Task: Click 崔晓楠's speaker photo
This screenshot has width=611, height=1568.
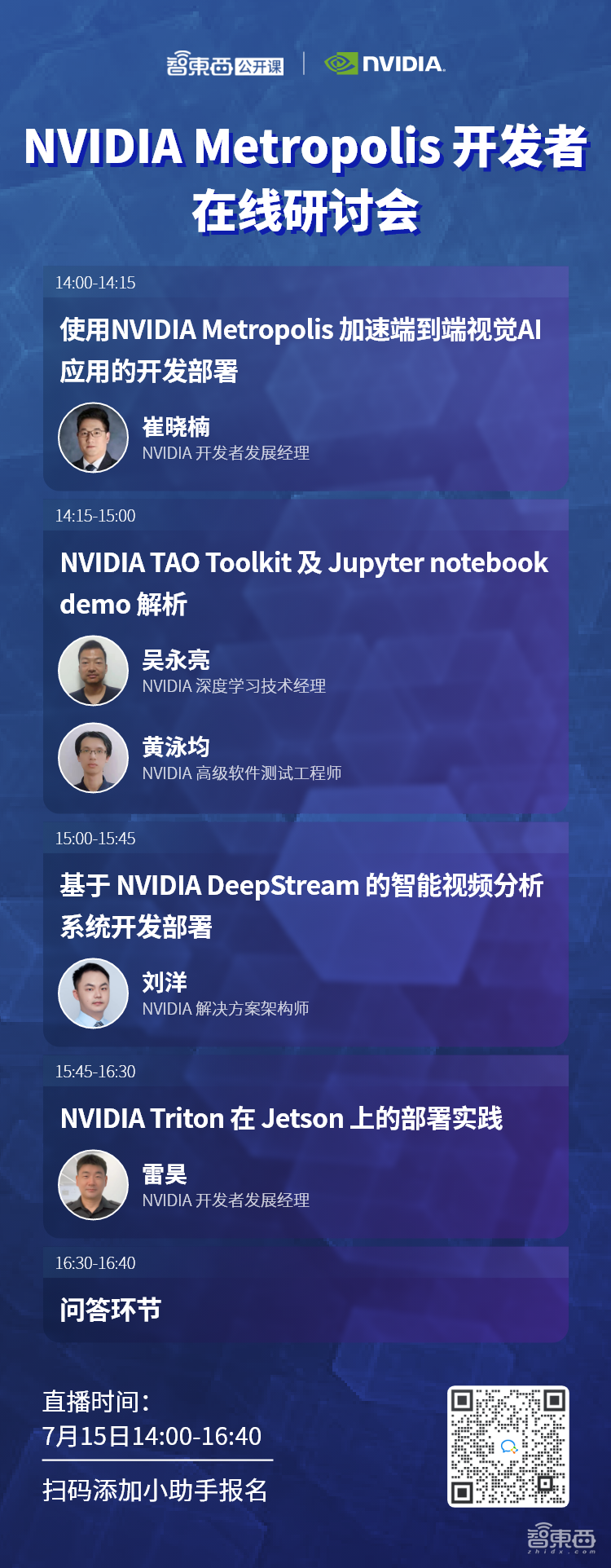Action: (x=94, y=438)
